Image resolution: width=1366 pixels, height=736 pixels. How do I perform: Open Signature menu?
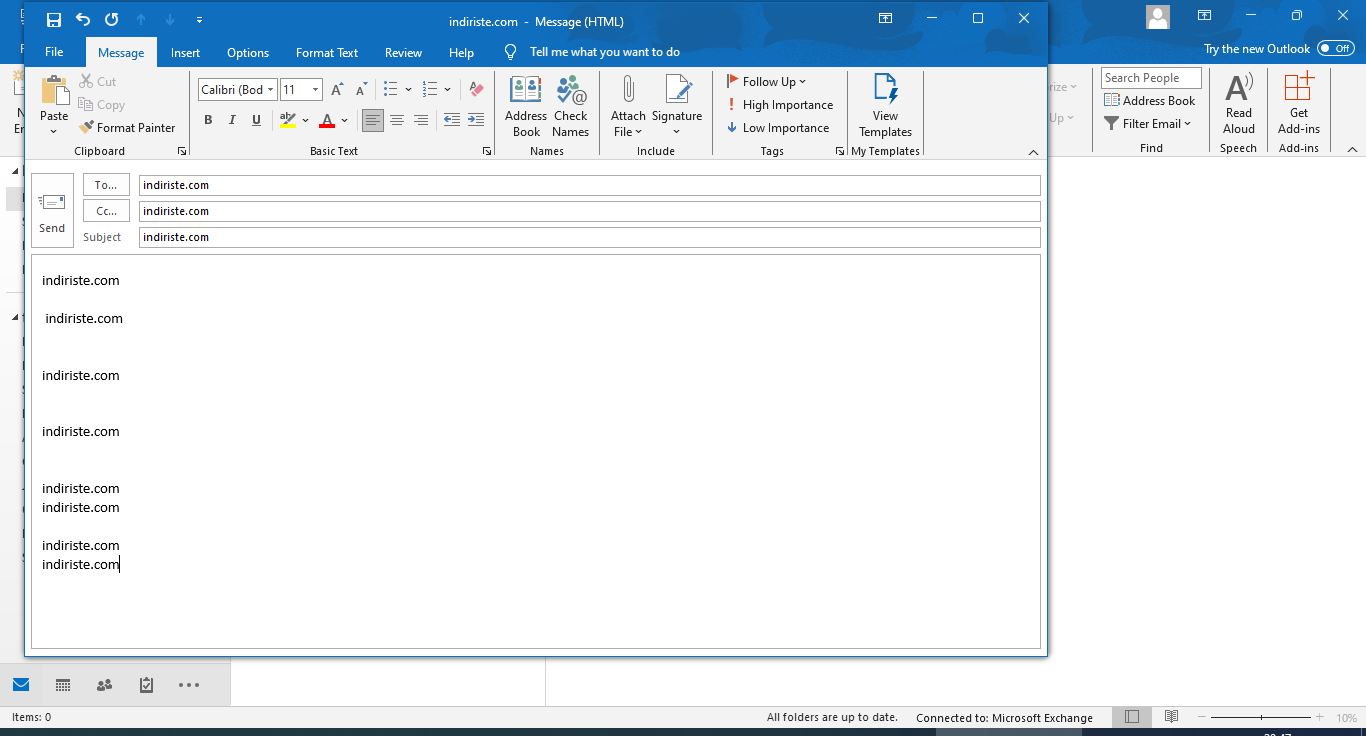pyautogui.click(x=677, y=106)
